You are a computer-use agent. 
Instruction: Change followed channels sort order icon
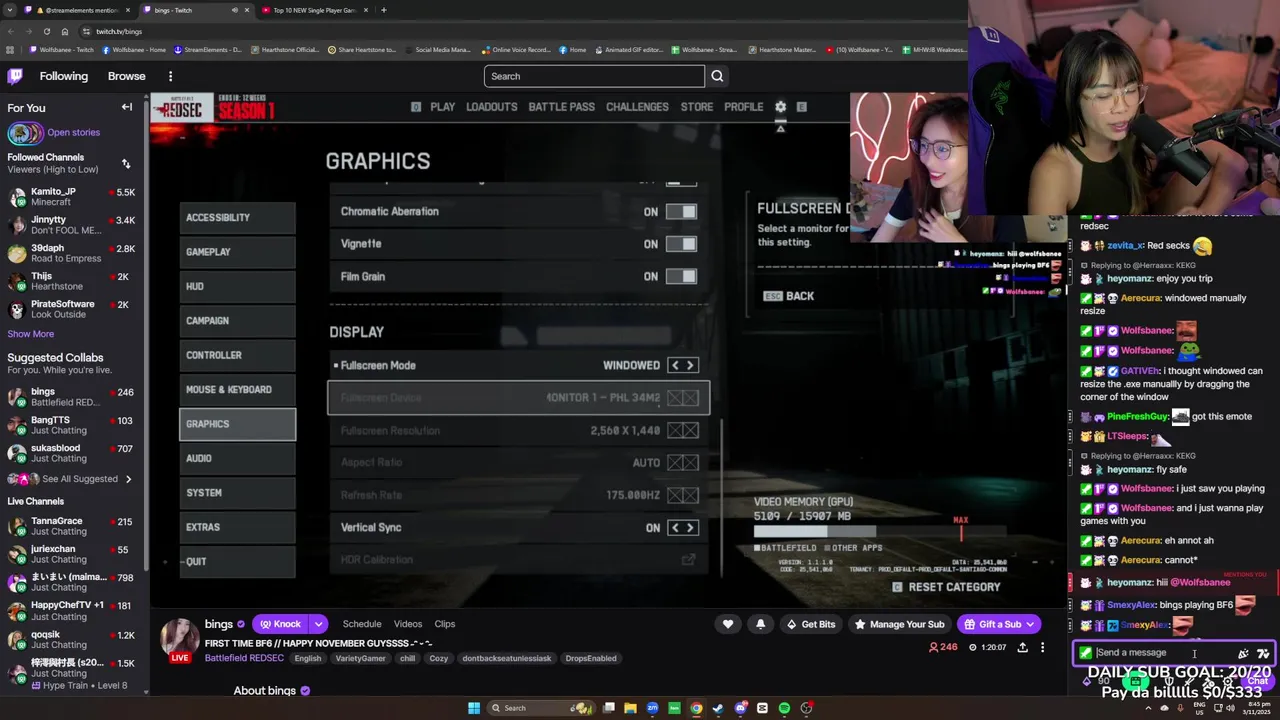(x=126, y=163)
